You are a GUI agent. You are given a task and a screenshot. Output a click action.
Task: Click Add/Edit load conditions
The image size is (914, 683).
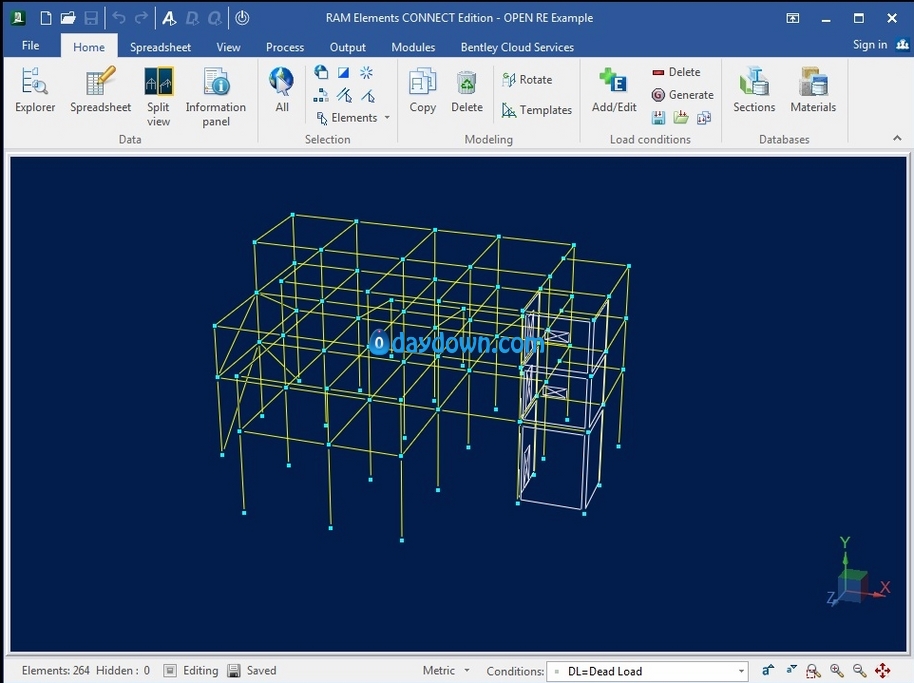coord(614,90)
